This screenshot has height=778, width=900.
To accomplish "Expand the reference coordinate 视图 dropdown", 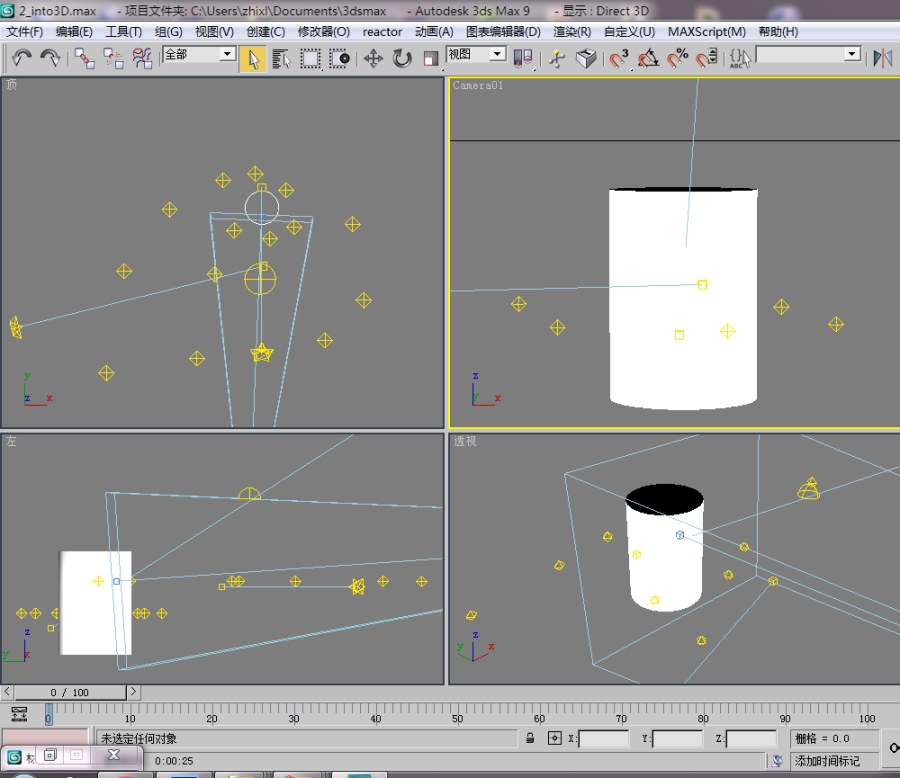I will pos(476,54).
